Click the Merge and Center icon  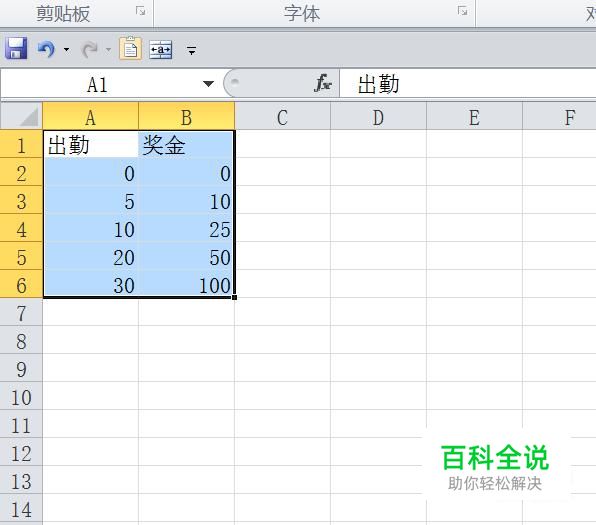(160, 49)
